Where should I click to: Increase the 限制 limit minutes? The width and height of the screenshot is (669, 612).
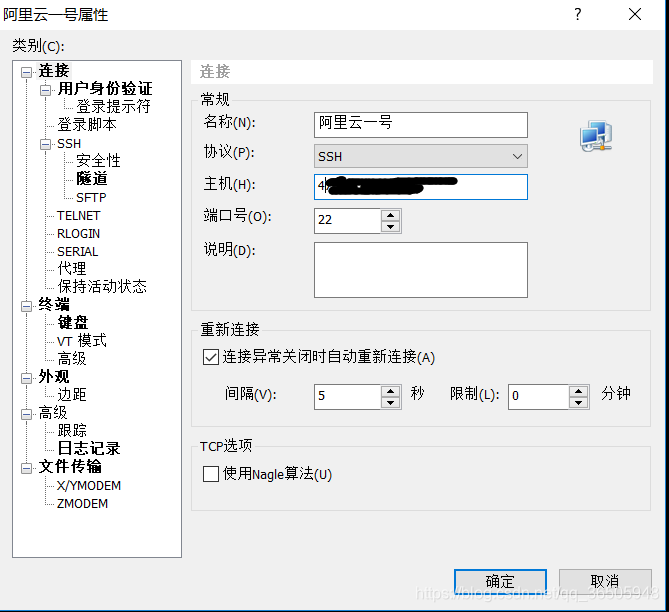click(x=579, y=391)
